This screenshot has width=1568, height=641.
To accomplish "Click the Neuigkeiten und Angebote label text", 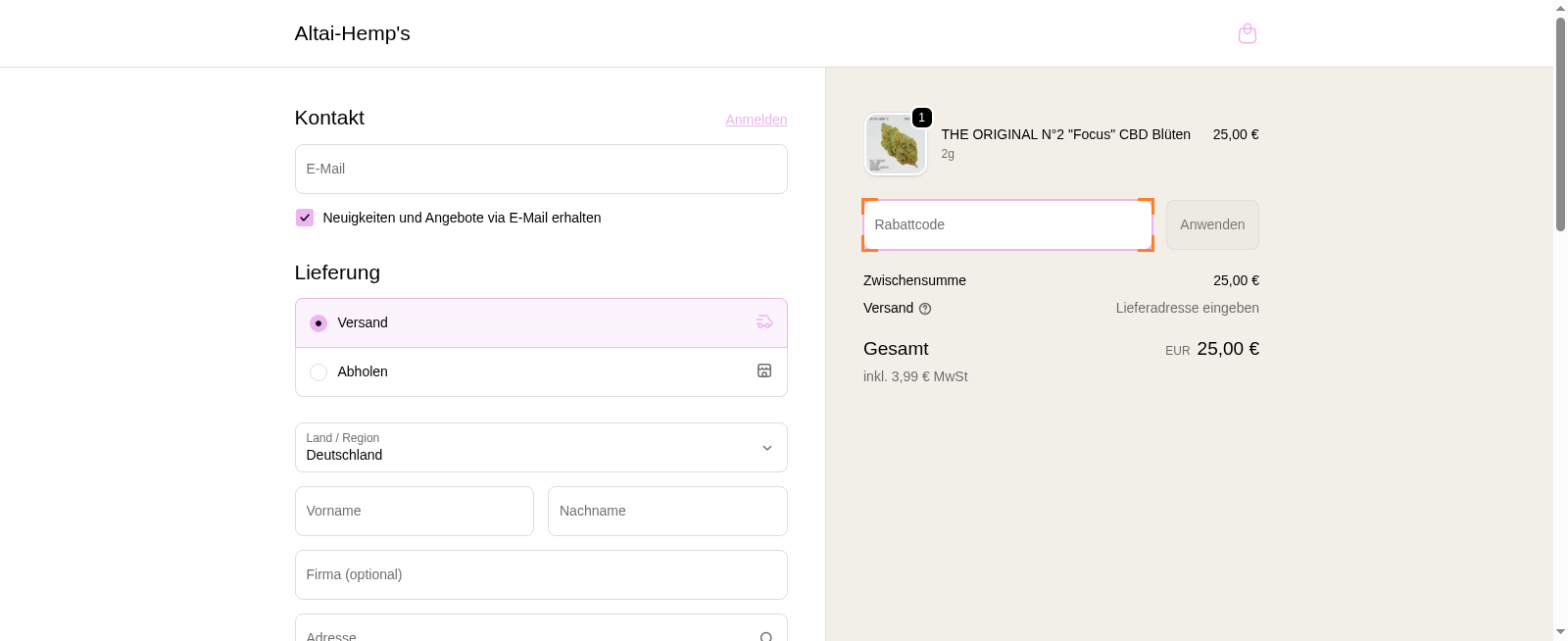I will pyautogui.click(x=462, y=218).
